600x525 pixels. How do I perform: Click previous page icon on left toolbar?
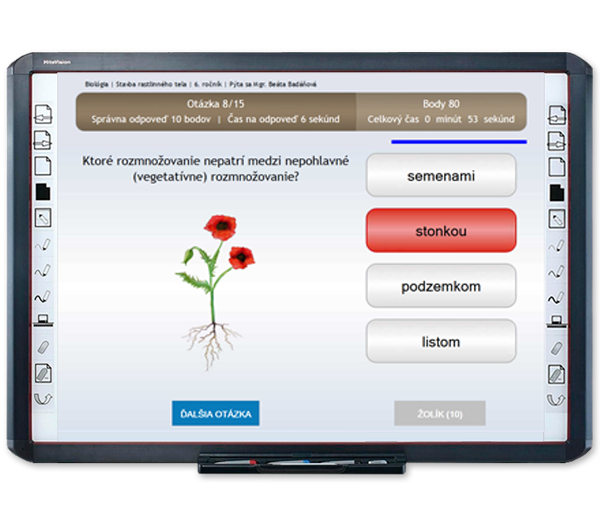(x=42, y=113)
